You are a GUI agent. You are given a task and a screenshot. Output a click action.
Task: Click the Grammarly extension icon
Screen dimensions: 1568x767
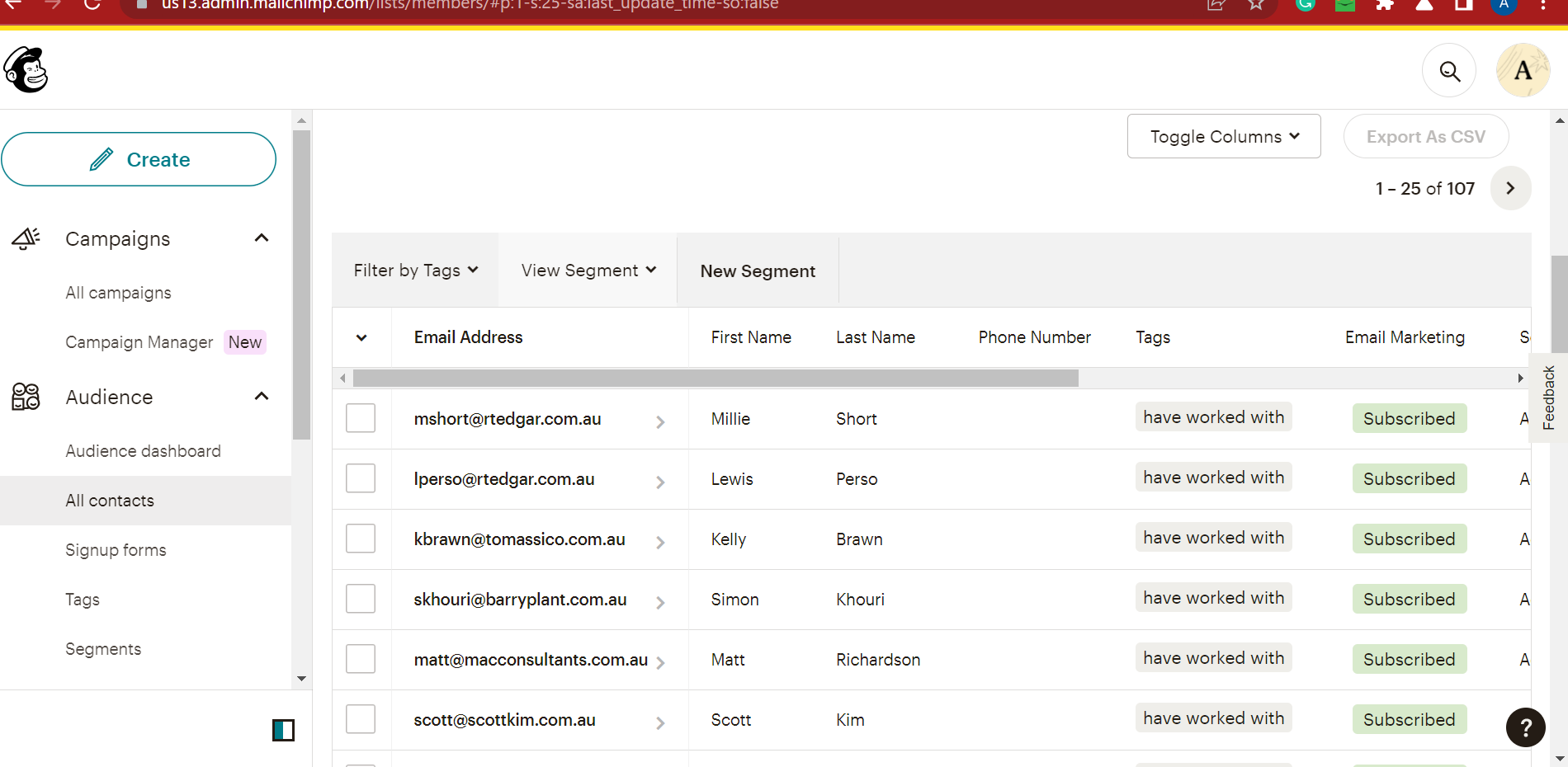pos(1306,5)
